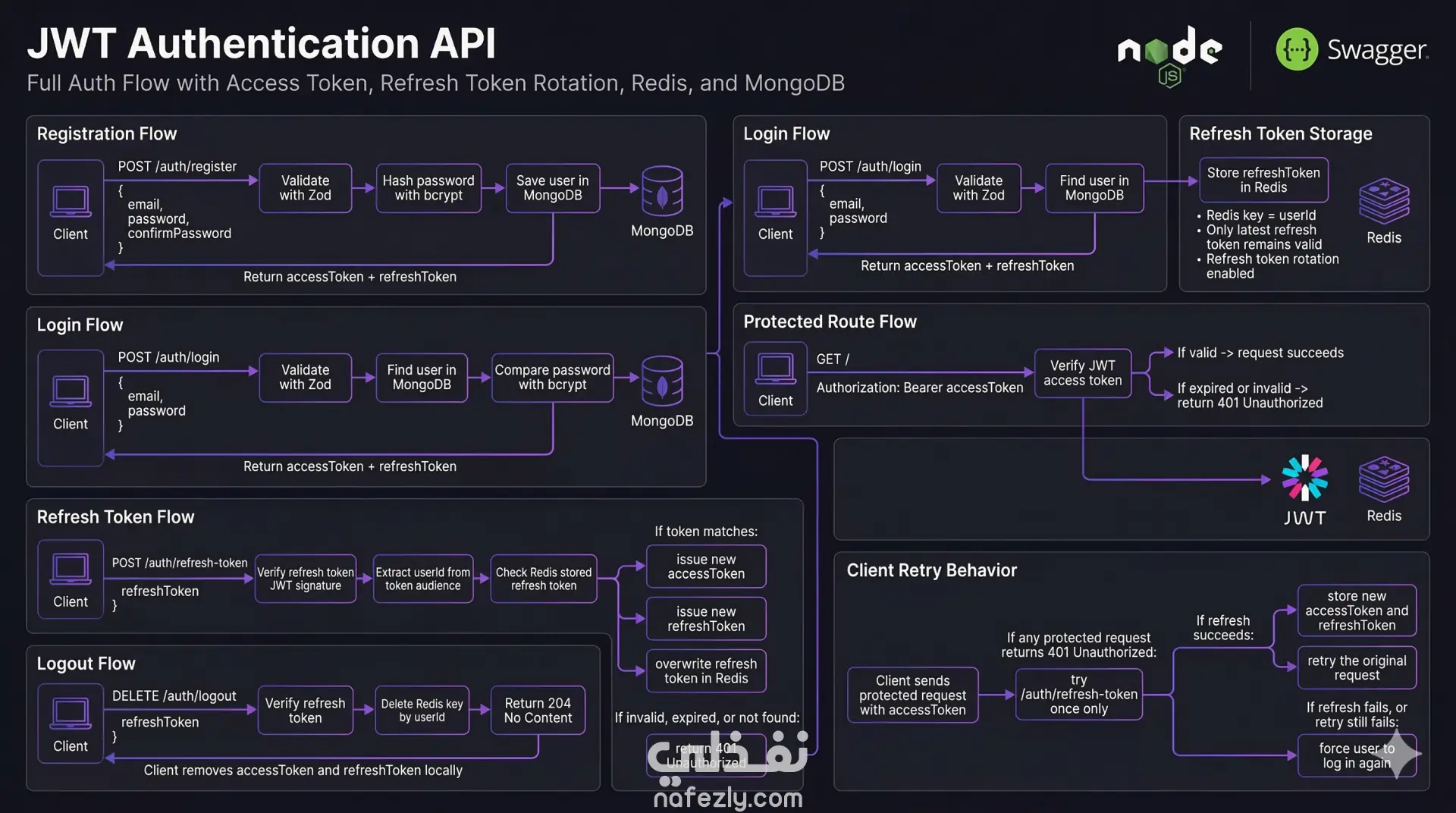Click the Client laptop icon in Protected Route Flow

click(775, 369)
